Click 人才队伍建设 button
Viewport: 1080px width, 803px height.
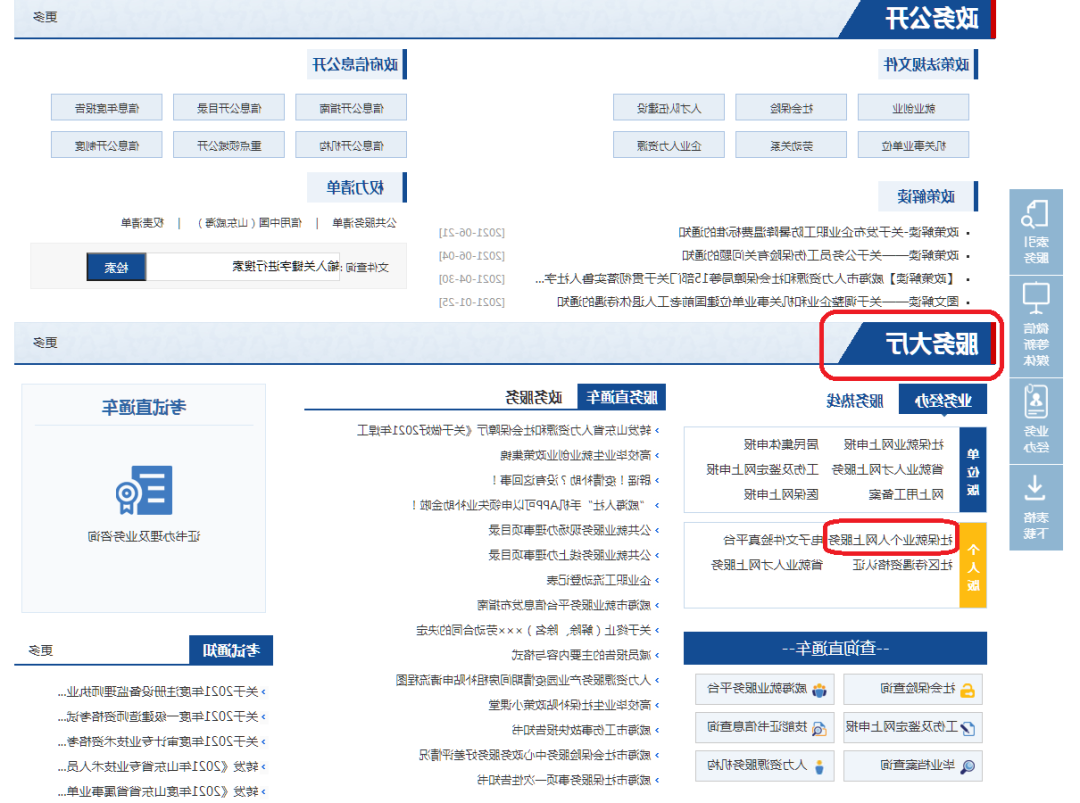pos(669,107)
